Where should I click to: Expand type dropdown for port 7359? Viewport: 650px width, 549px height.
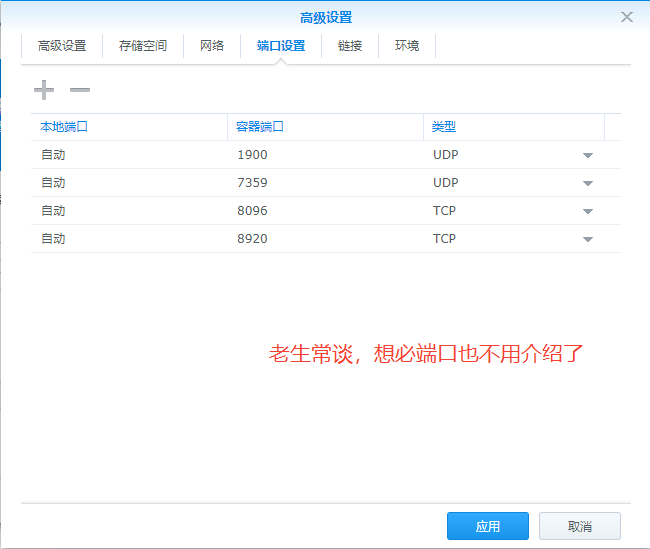(x=587, y=183)
